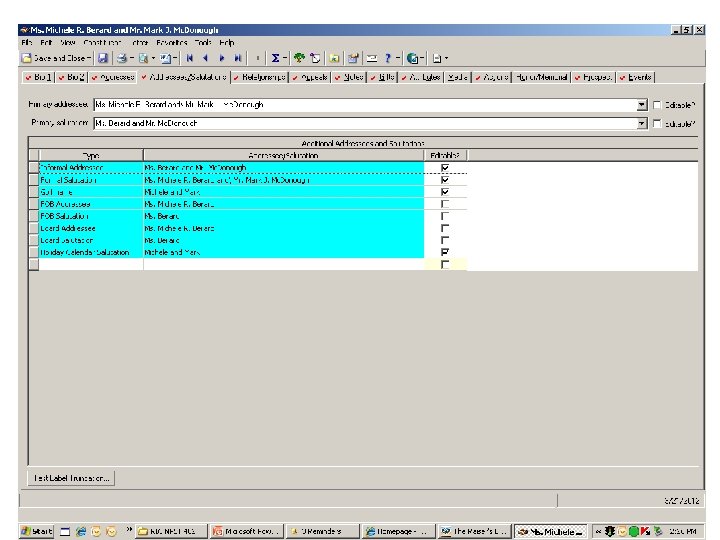Open the File menu
The width and height of the screenshot is (720, 540).
(27, 42)
